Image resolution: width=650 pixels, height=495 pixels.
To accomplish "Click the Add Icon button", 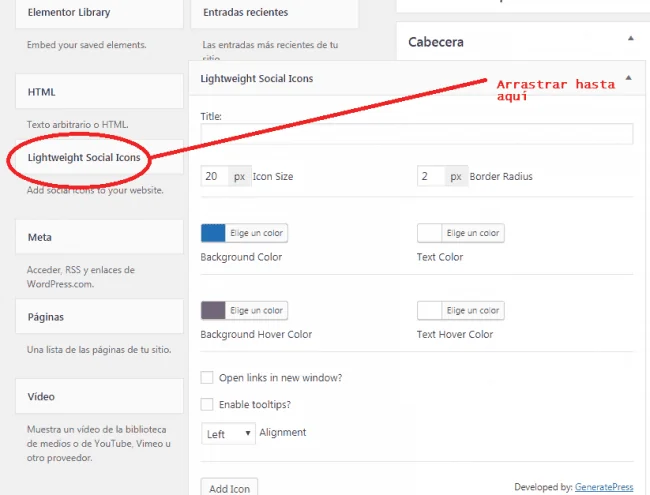I will 229,488.
